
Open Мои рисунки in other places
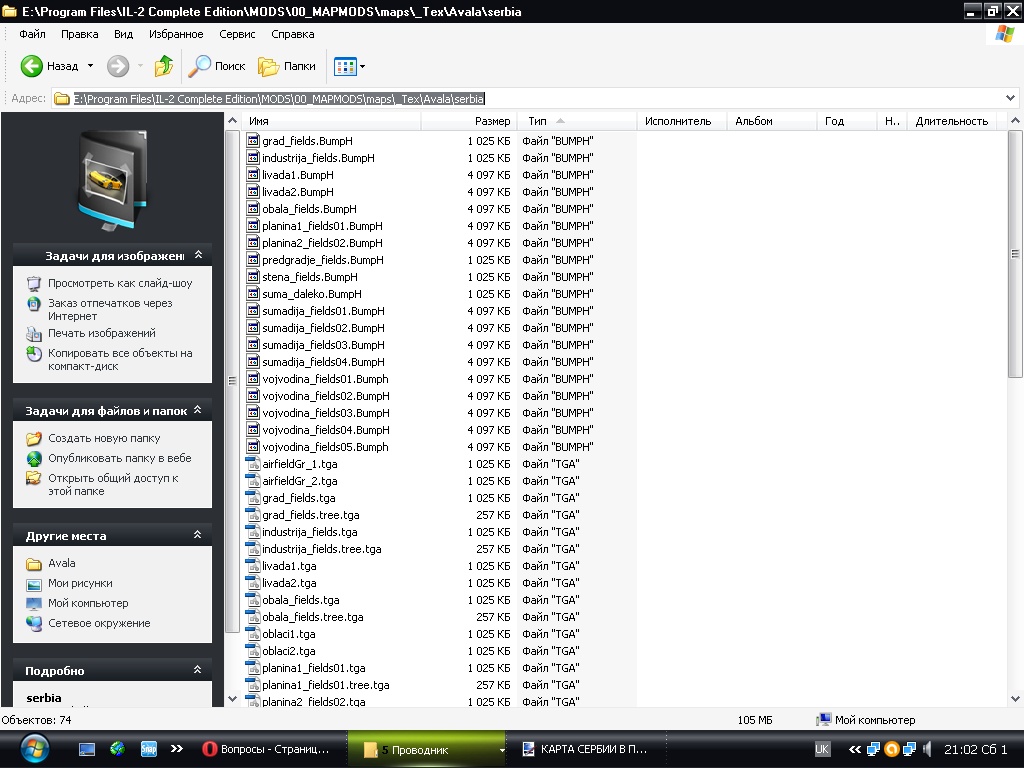(80, 583)
